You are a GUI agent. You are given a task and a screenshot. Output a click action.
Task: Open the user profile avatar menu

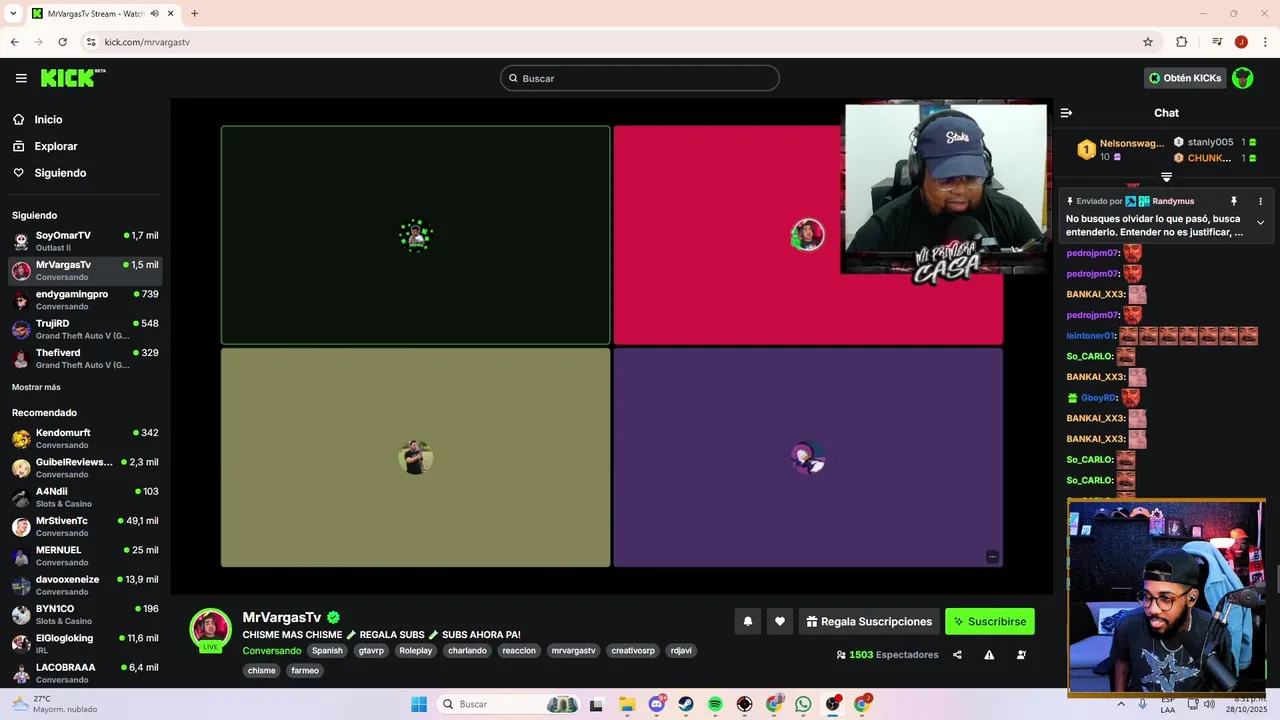tap(1242, 78)
